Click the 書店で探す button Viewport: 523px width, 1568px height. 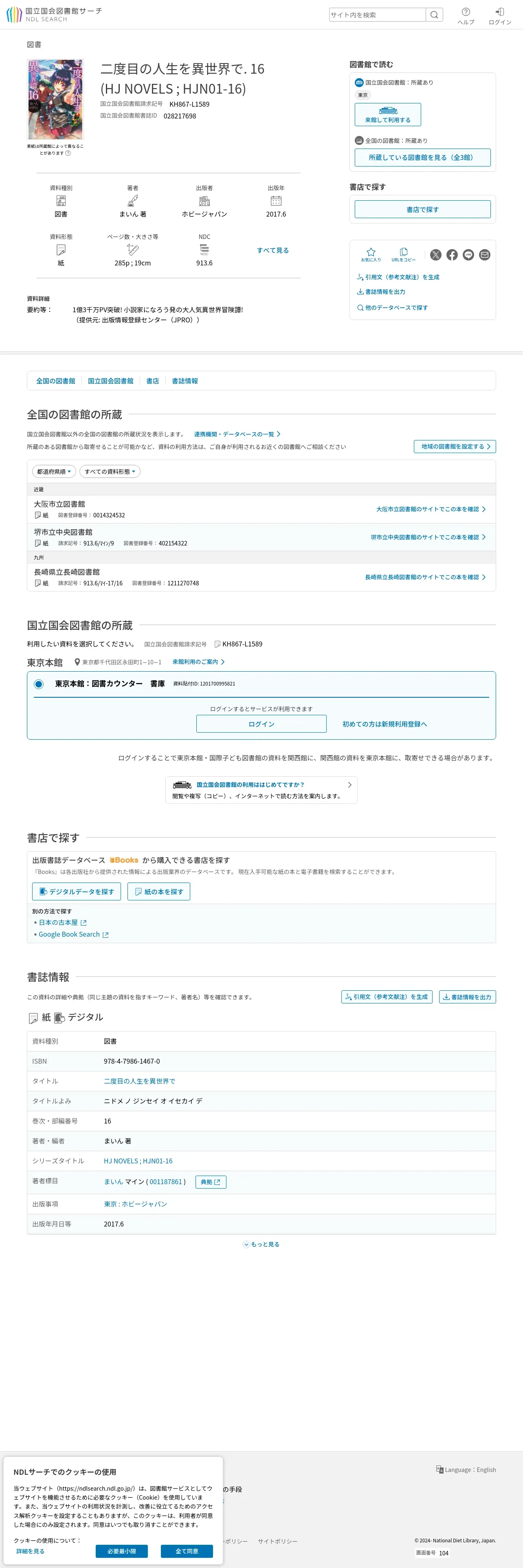[422, 209]
